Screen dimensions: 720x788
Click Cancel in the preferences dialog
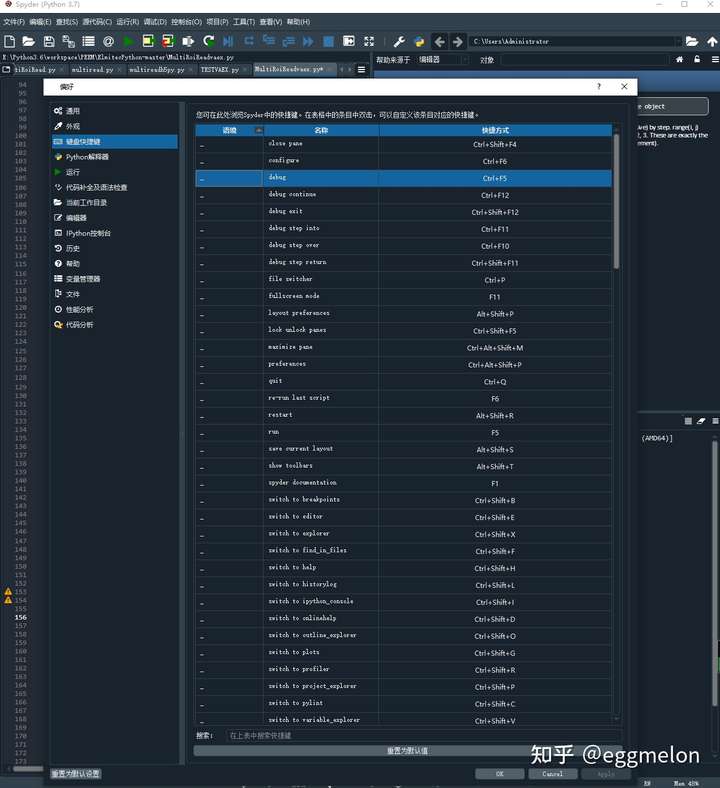[x=552, y=774]
